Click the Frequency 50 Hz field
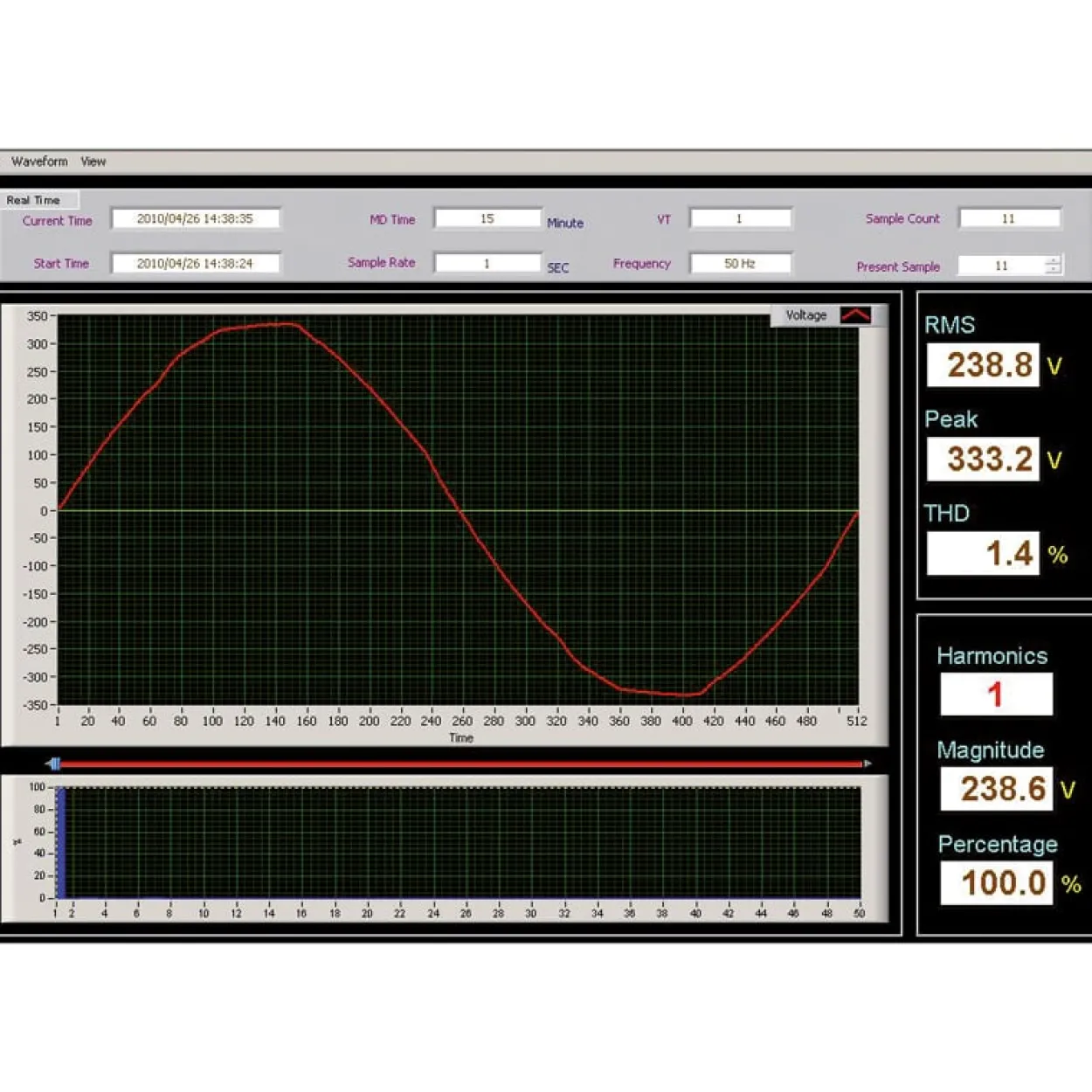Viewport: 1092px width, 1092px height. pyautogui.click(x=740, y=263)
